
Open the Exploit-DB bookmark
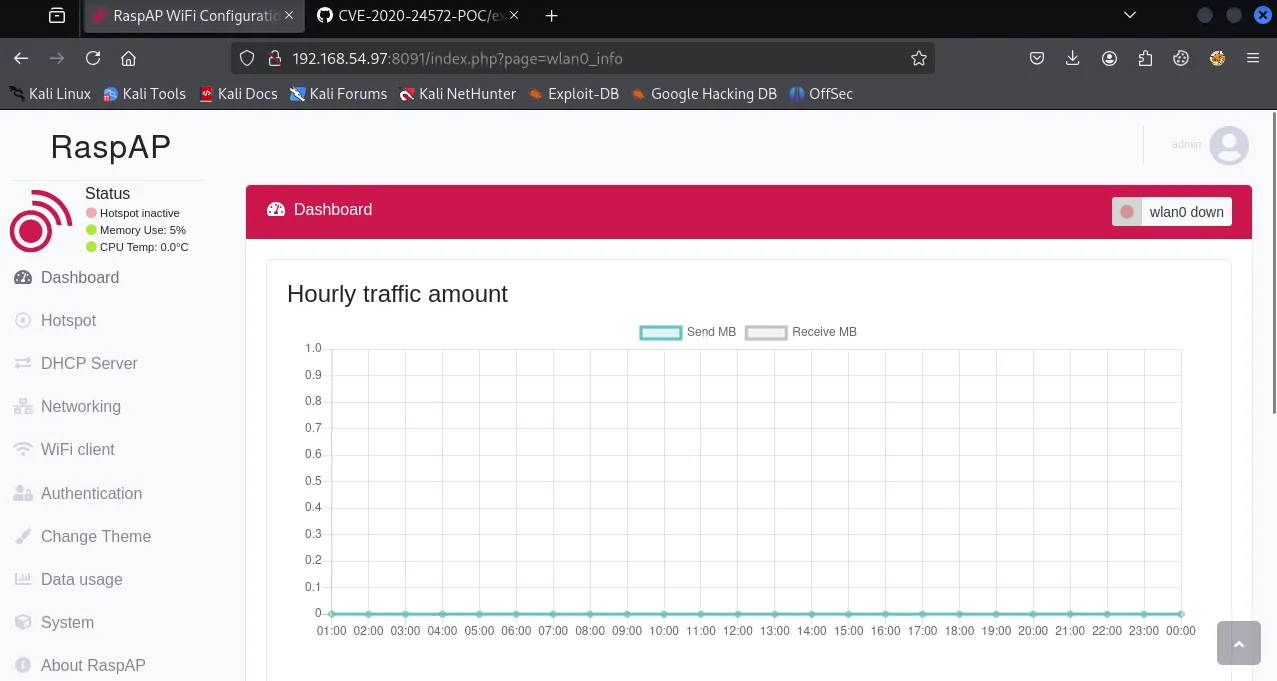coord(573,94)
